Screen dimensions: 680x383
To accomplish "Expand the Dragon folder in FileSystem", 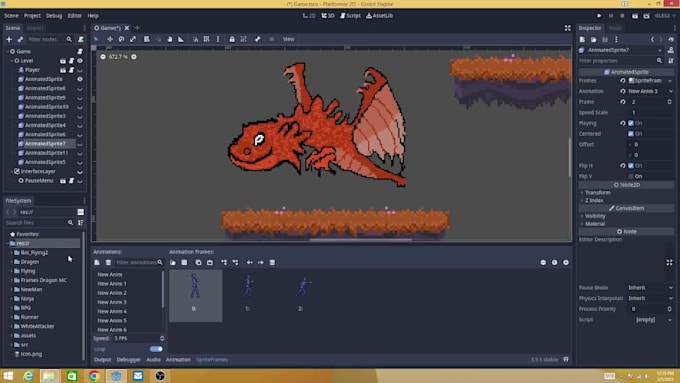I will point(12,262).
